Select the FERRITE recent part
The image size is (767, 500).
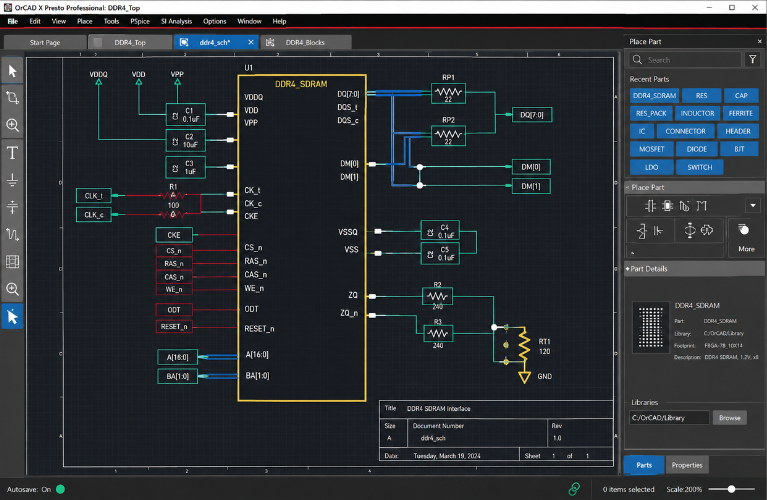pyautogui.click(x=741, y=113)
